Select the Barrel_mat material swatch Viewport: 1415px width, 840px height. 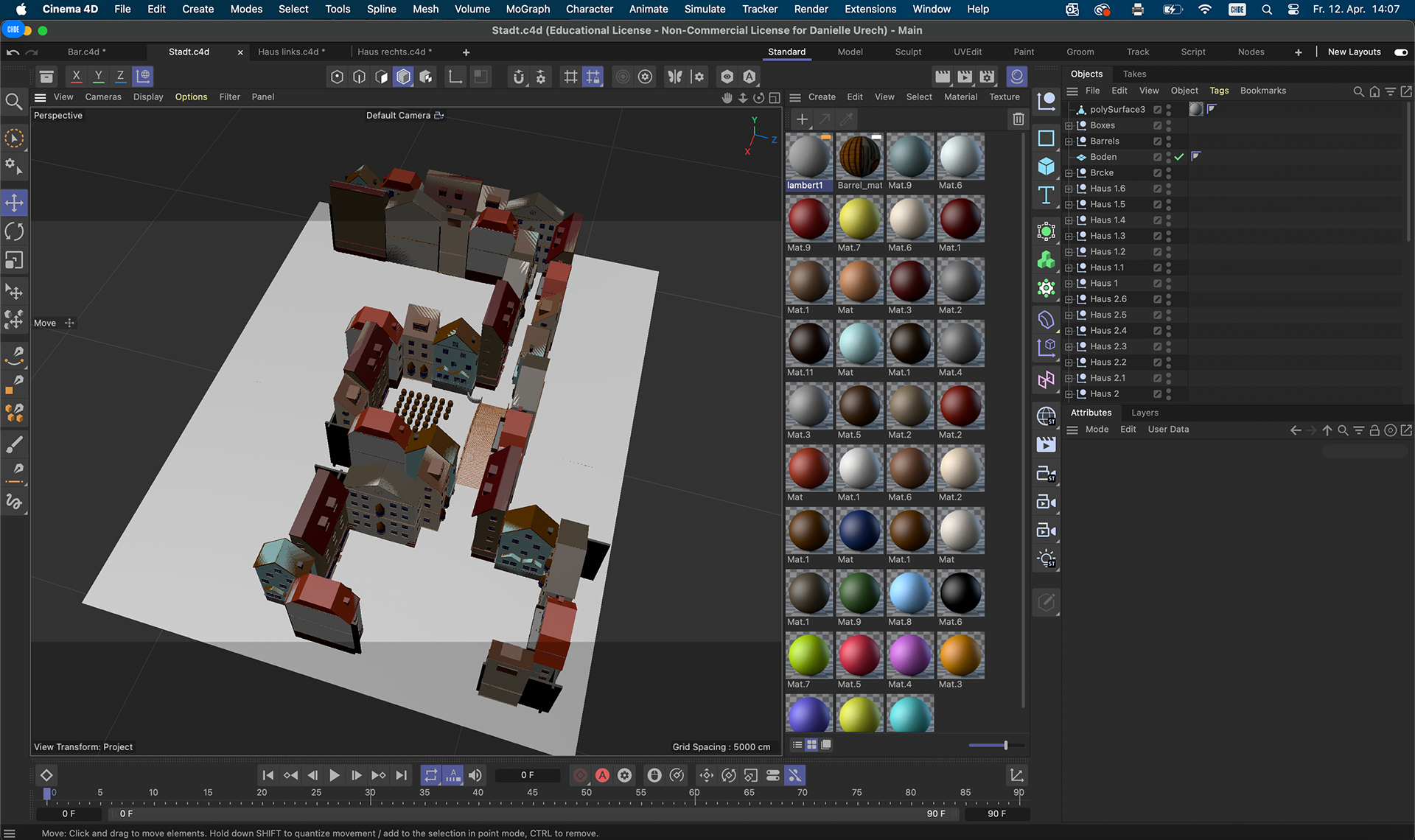[x=859, y=157]
